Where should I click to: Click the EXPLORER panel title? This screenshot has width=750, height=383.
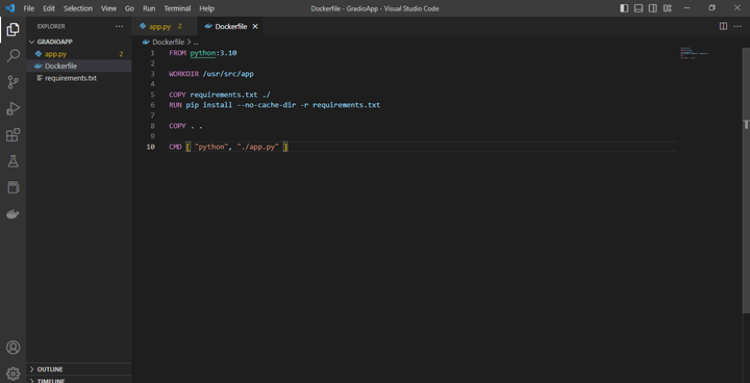(51, 26)
